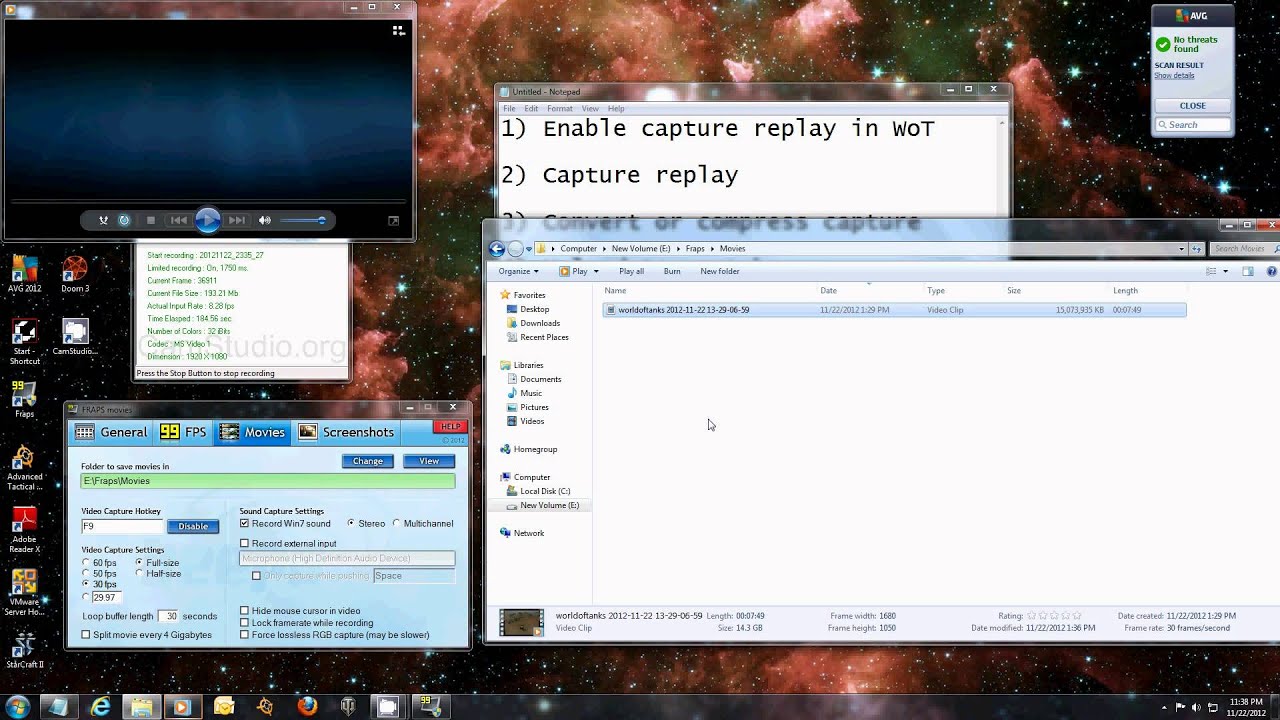Open Edit menu in Notepad
The image size is (1280, 720).
tap(531, 108)
